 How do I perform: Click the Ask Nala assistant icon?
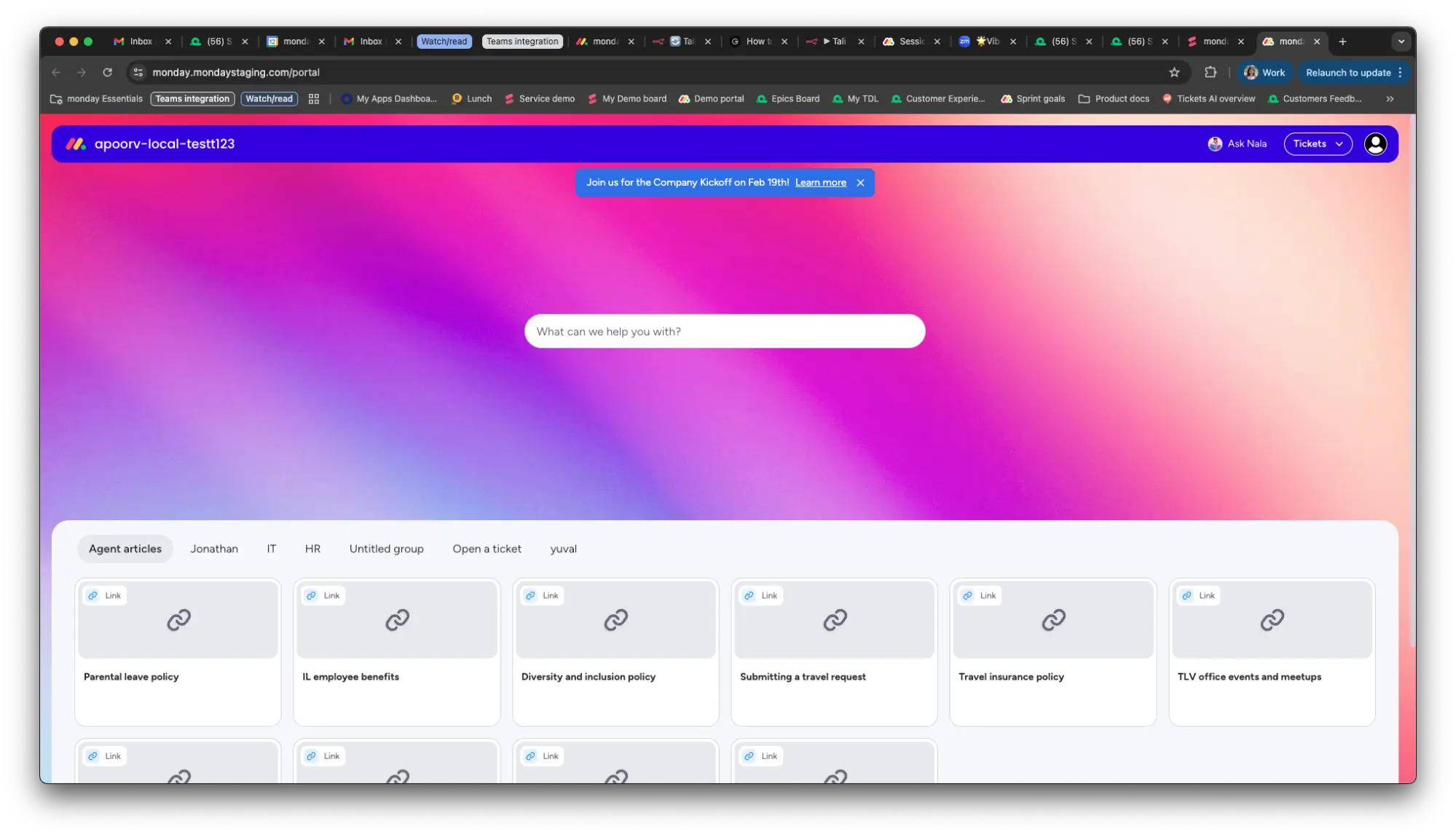(x=1214, y=144)
